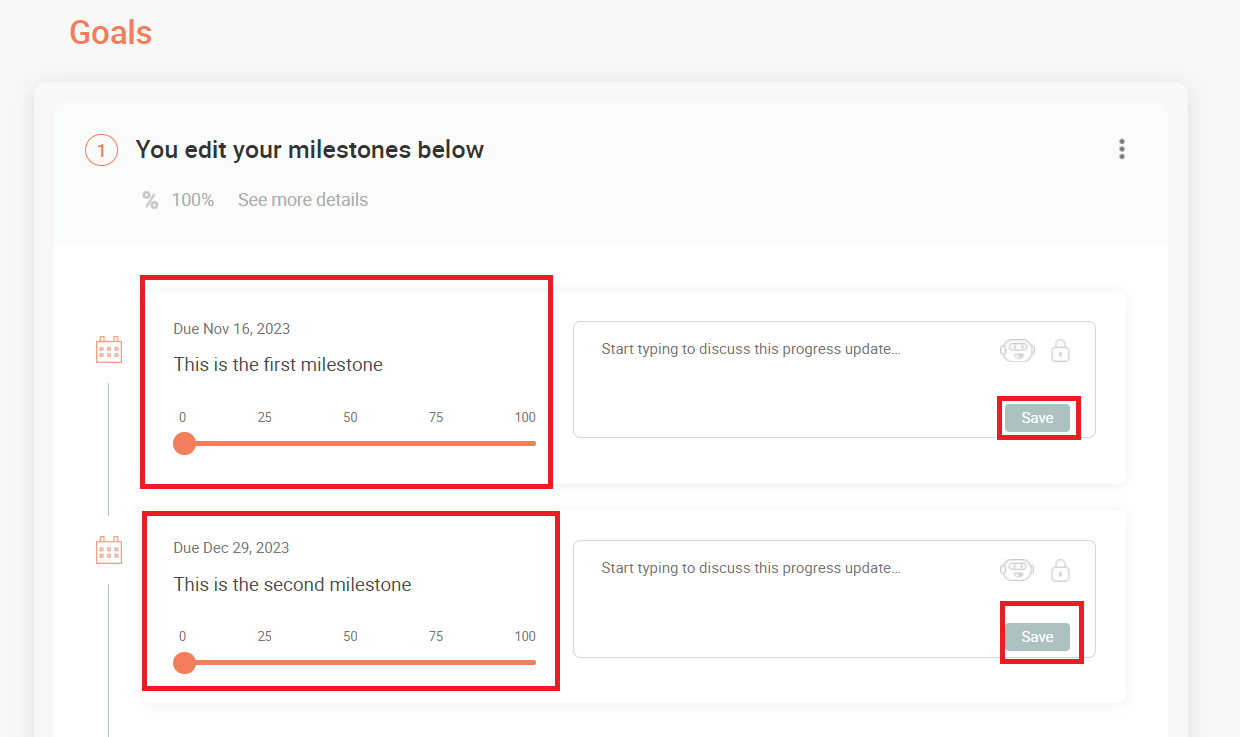The height and width of the screenshot is (737, 1240).
Task: Click the percent icon next to 100%
Action: click(x=149, y=199)
